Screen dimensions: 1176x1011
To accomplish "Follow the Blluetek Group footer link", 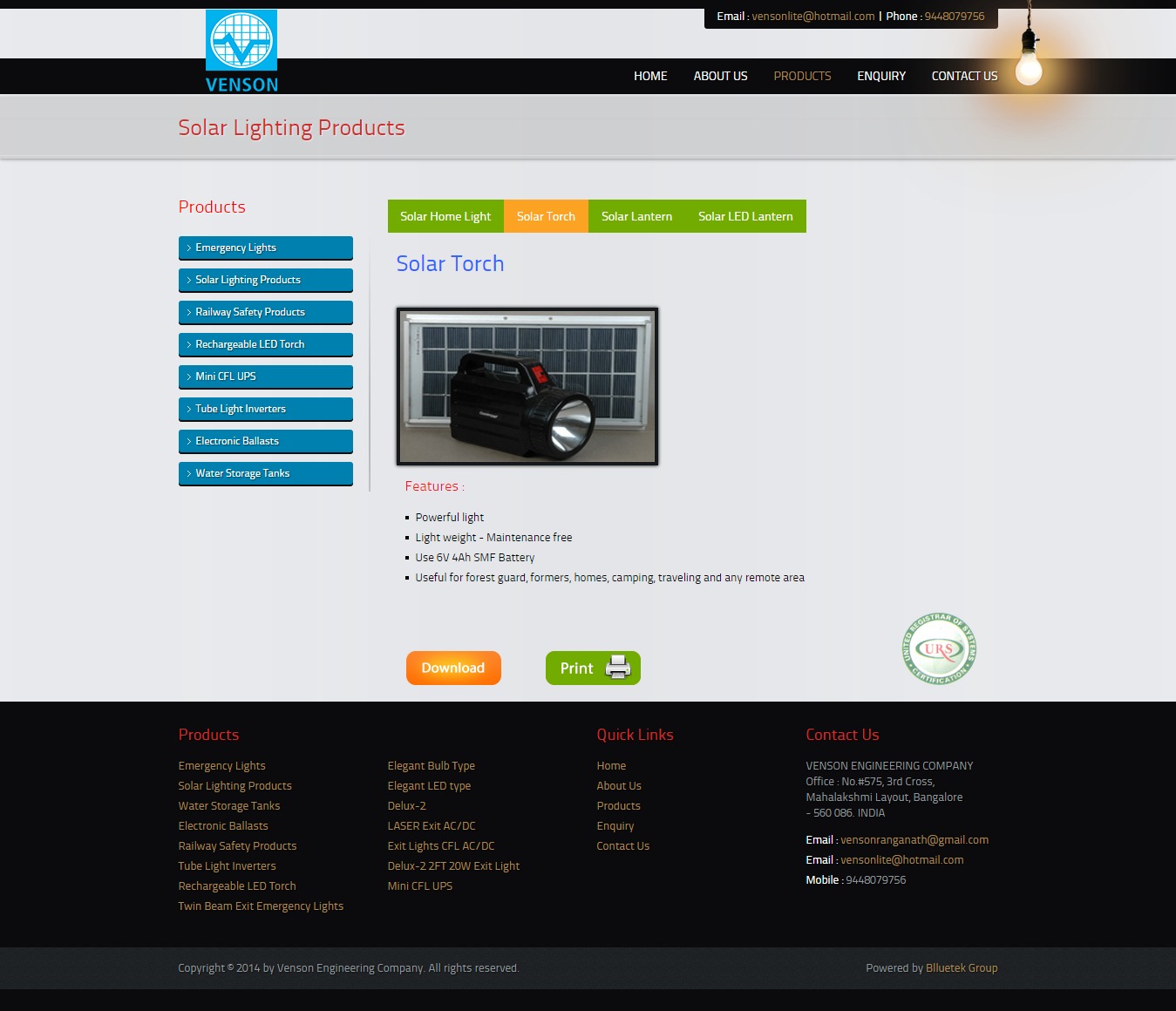I will [961, 968].
